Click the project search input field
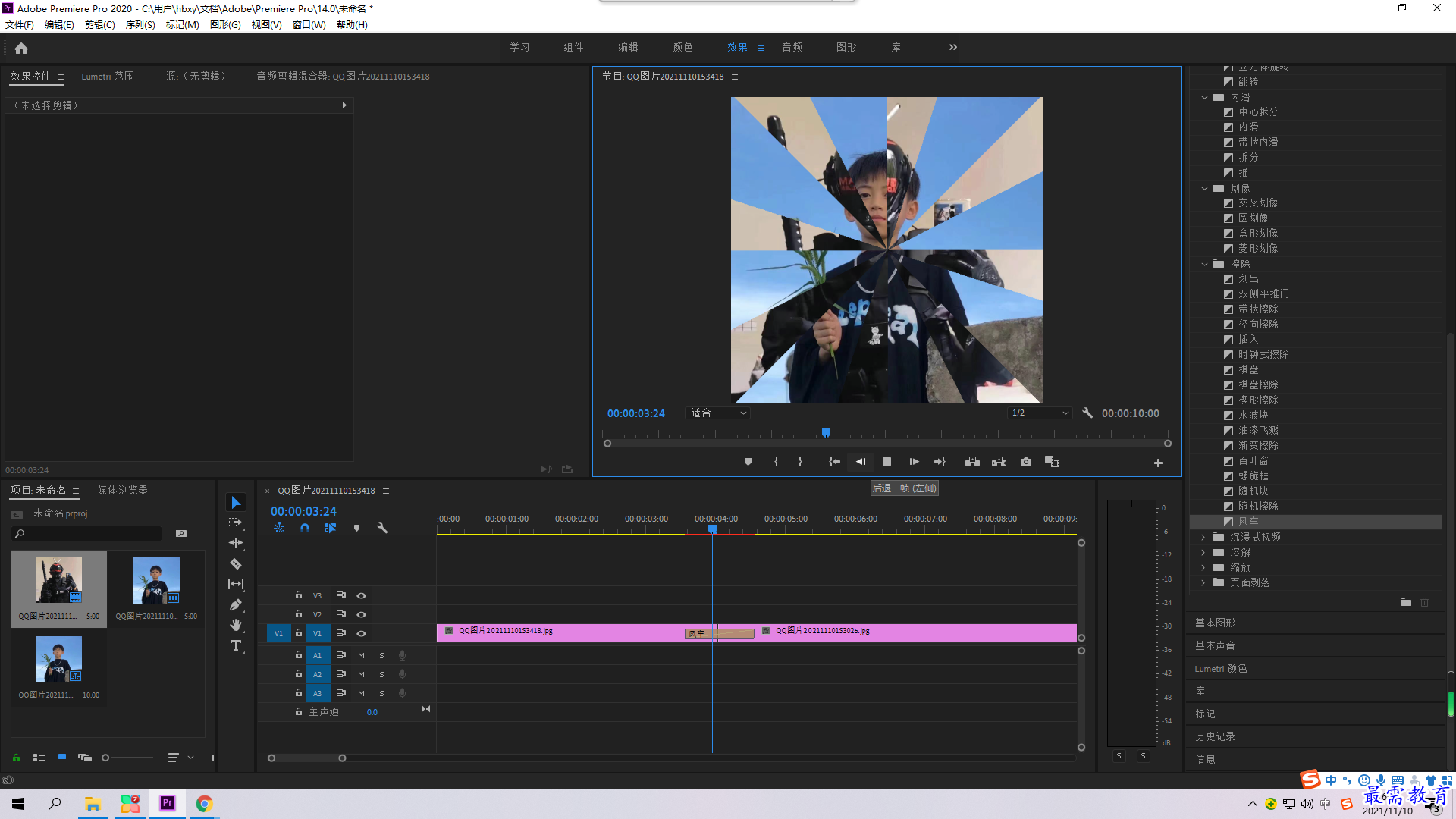Image resolution: width=1456 pixels, height=819 pixels. pos(87,533)
